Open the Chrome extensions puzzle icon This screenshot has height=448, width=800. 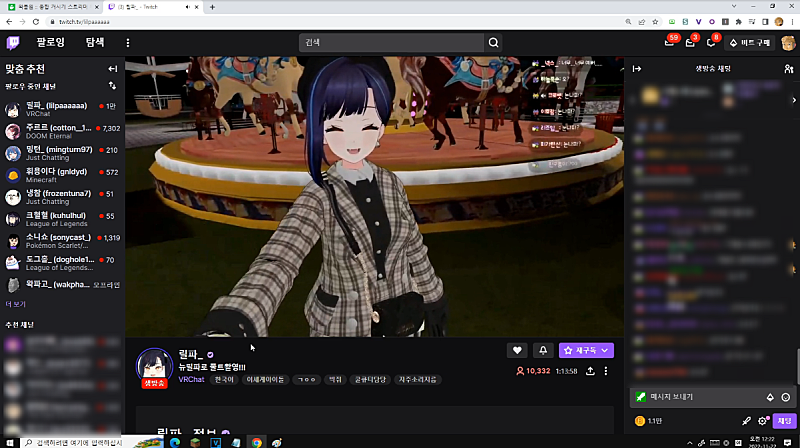pyautogui.click(x=738, y=22)
